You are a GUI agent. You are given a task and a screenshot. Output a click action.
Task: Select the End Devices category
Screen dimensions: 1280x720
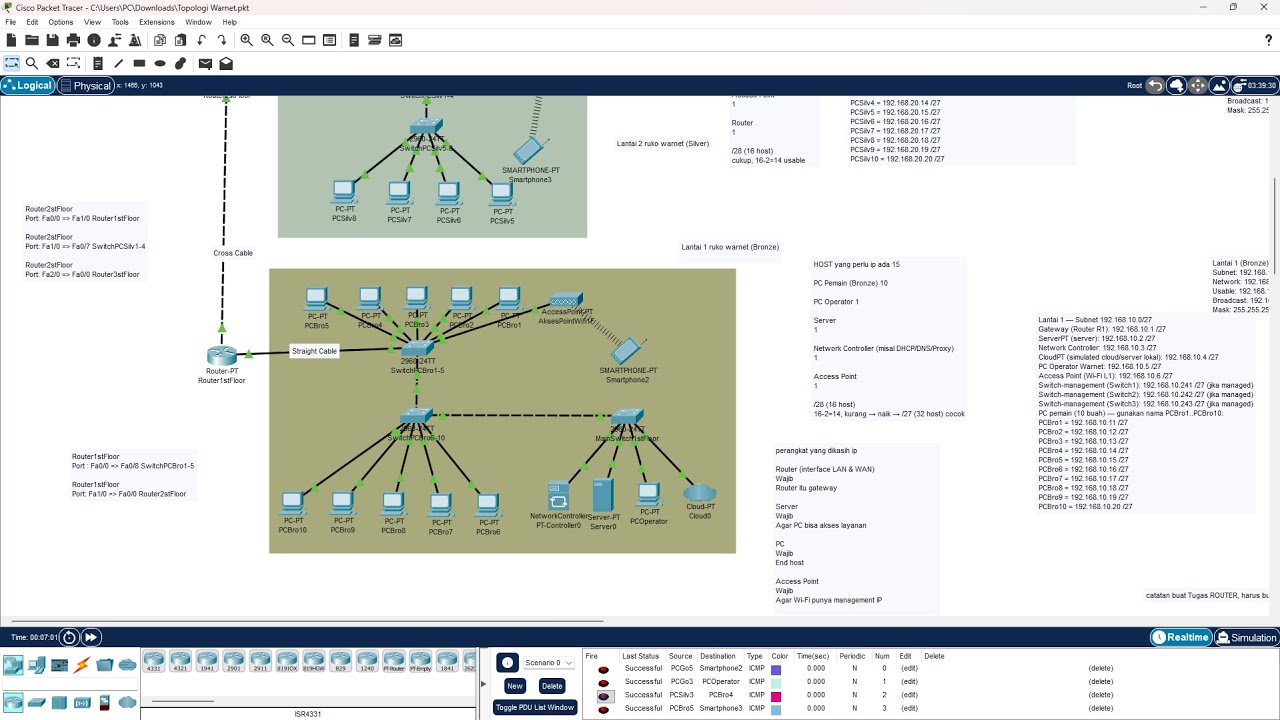37,665
